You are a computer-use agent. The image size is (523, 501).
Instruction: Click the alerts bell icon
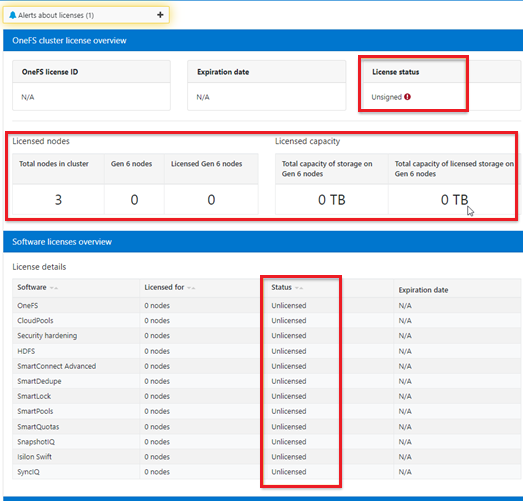(13, 15)
